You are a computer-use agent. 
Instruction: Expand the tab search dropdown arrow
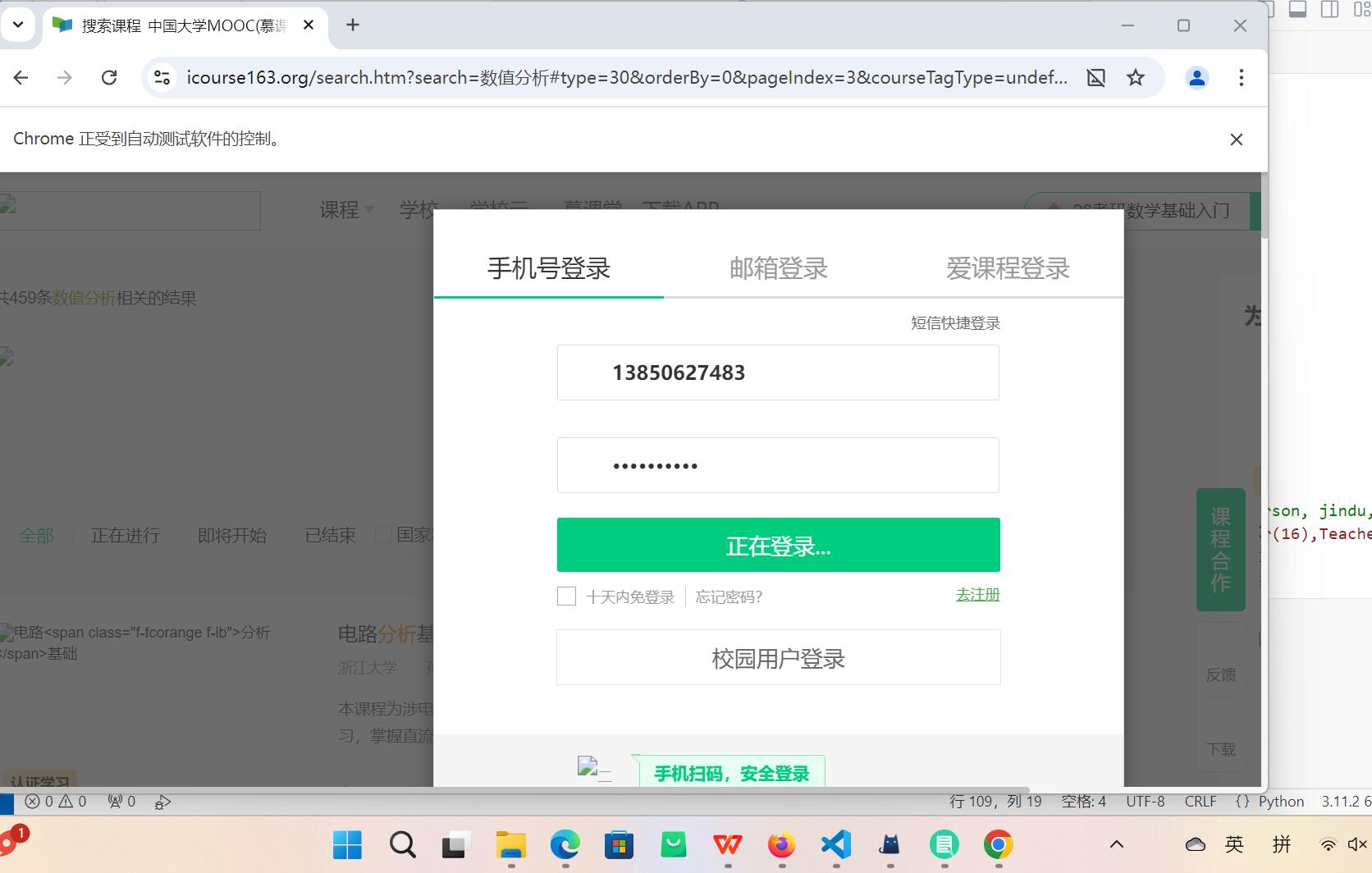point(18,25)
